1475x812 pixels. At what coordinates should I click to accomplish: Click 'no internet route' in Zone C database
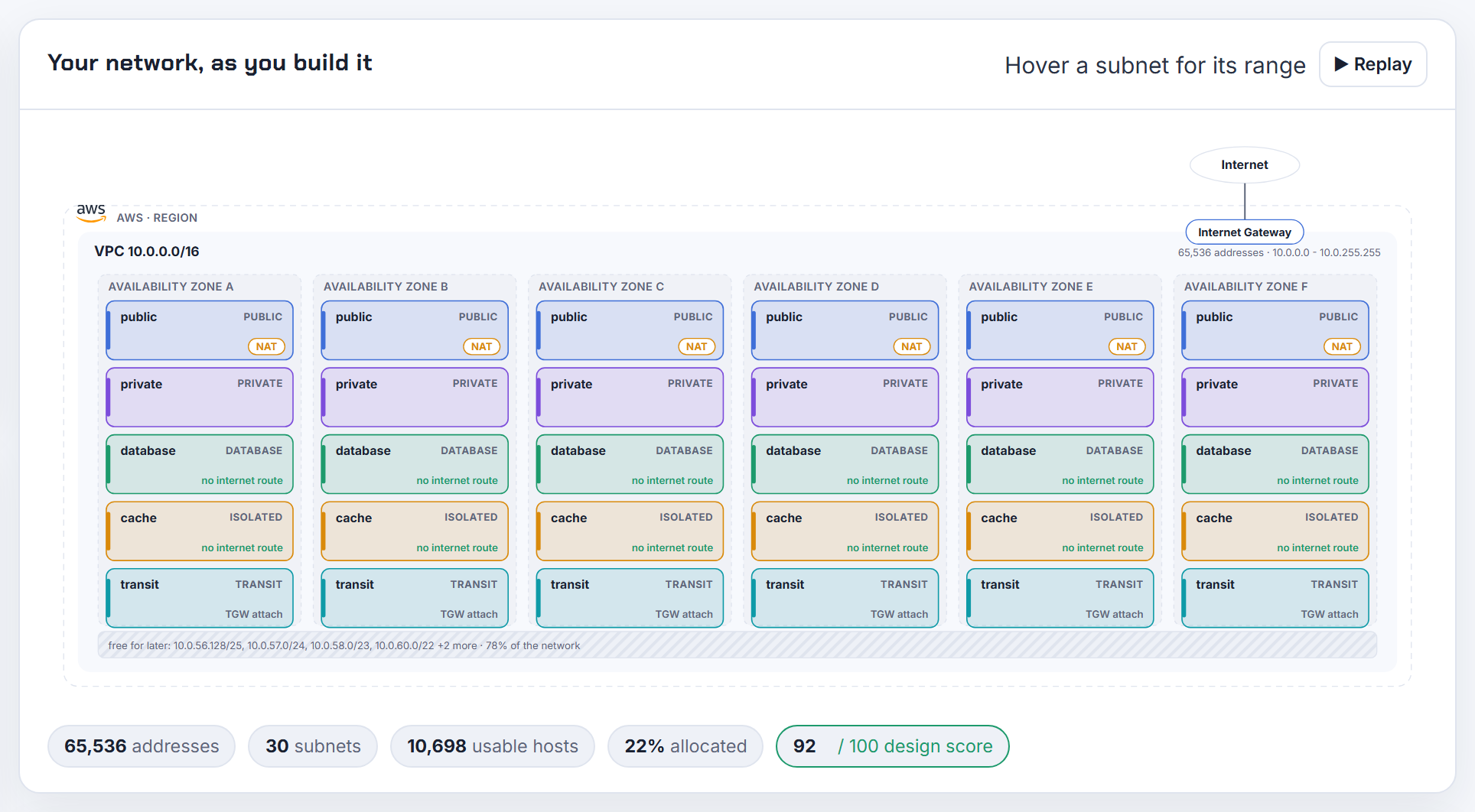672,480
